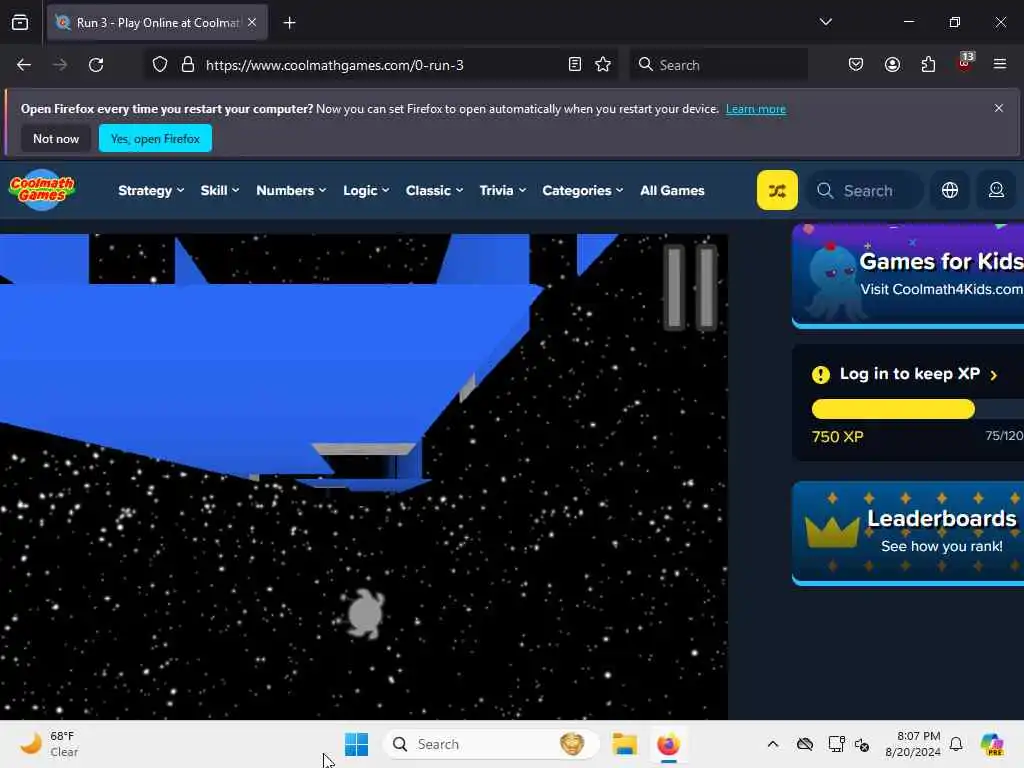Click the Coolmath Games logo
Screen dimensions: 1024x768
[42, 189]
